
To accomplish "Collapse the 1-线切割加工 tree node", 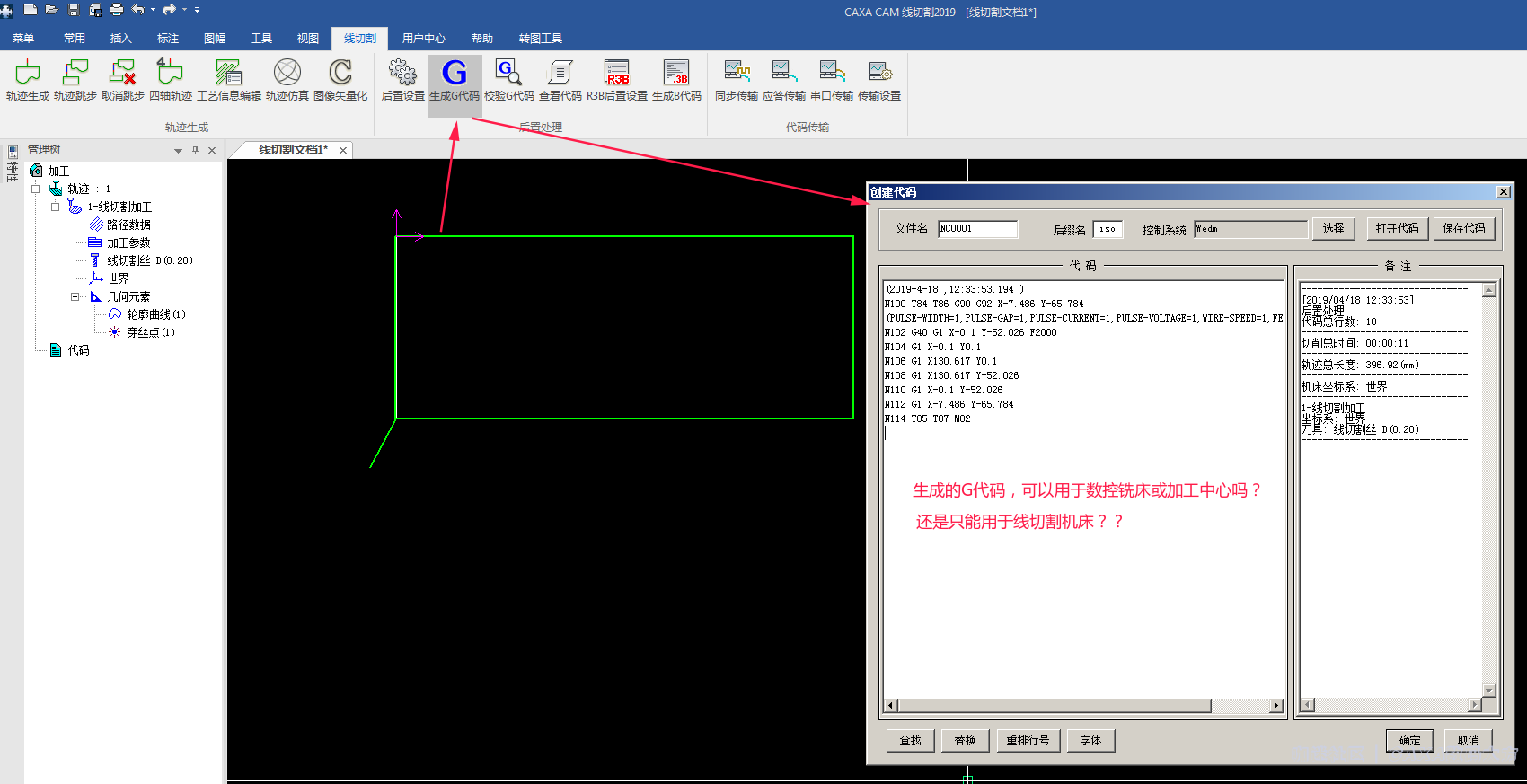I will tap(56, 207).
